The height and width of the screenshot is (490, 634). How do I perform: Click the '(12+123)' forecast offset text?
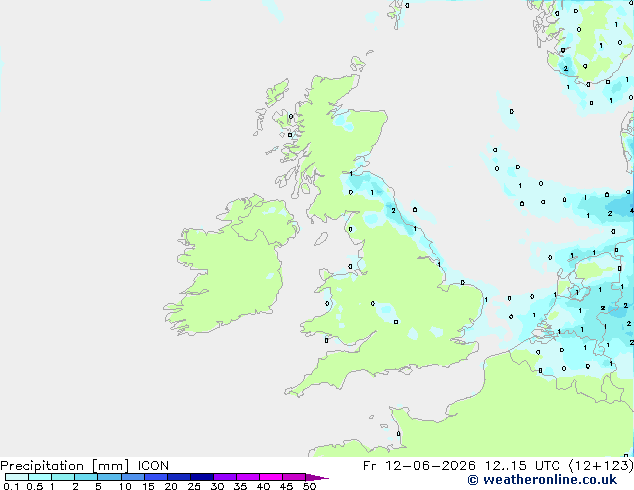coord(601,466)
